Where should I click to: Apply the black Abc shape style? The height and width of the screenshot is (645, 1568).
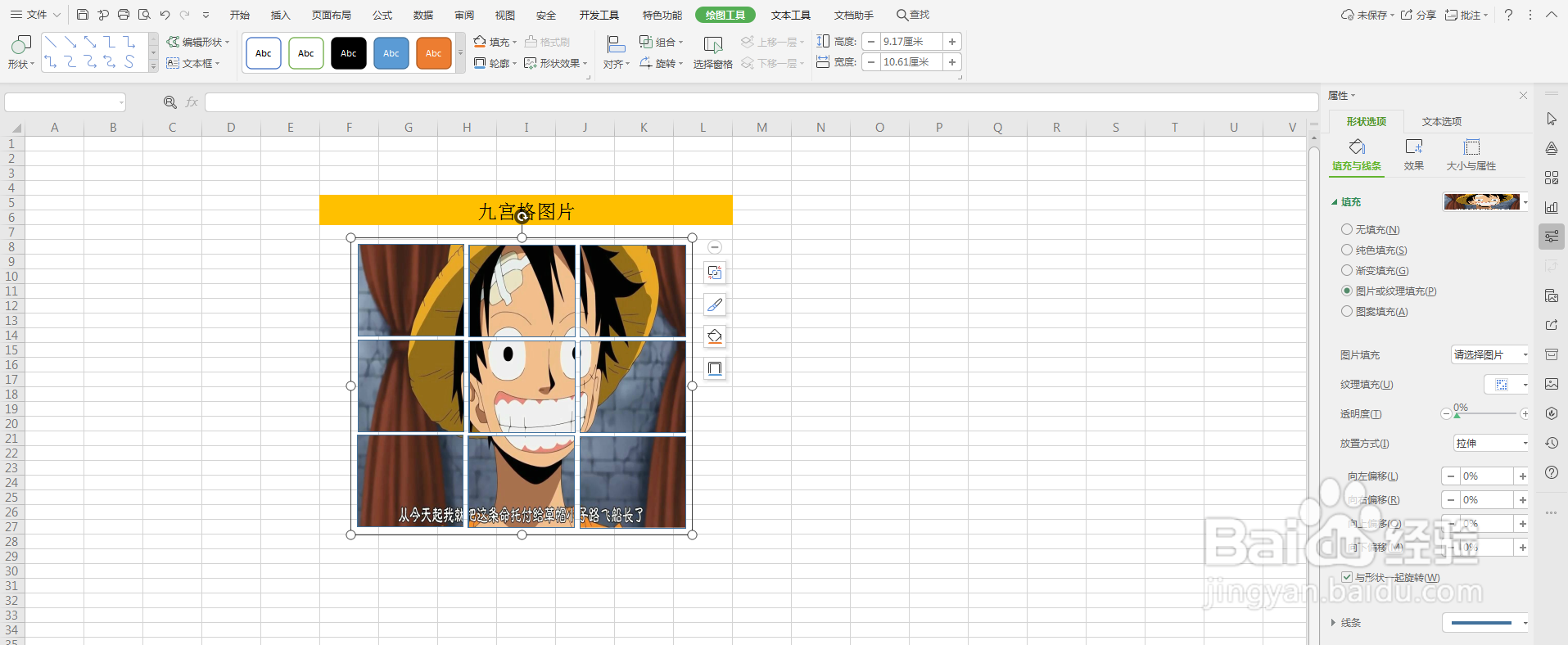click(349, 53)
